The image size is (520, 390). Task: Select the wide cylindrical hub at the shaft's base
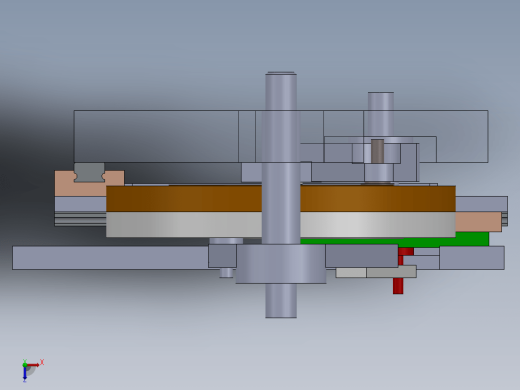click(x=281, y=264)
